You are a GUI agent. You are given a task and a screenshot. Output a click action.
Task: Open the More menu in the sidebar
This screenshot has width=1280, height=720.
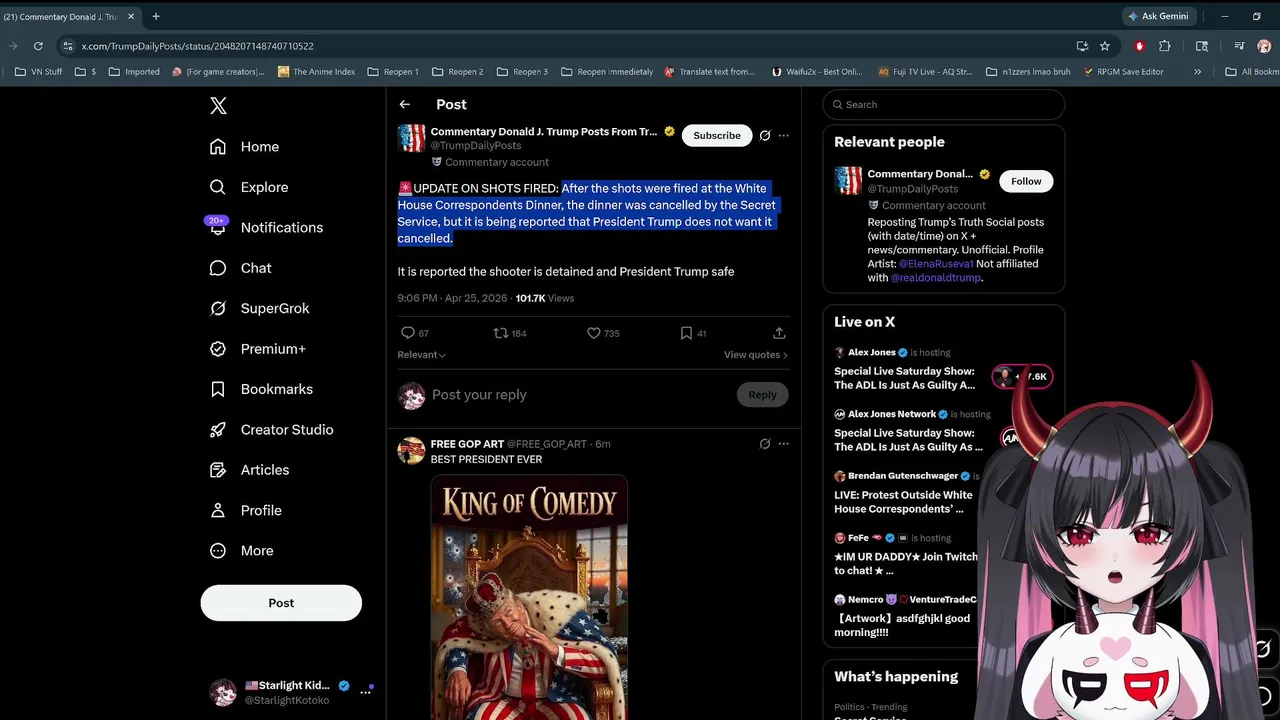[x=241, y=551]
